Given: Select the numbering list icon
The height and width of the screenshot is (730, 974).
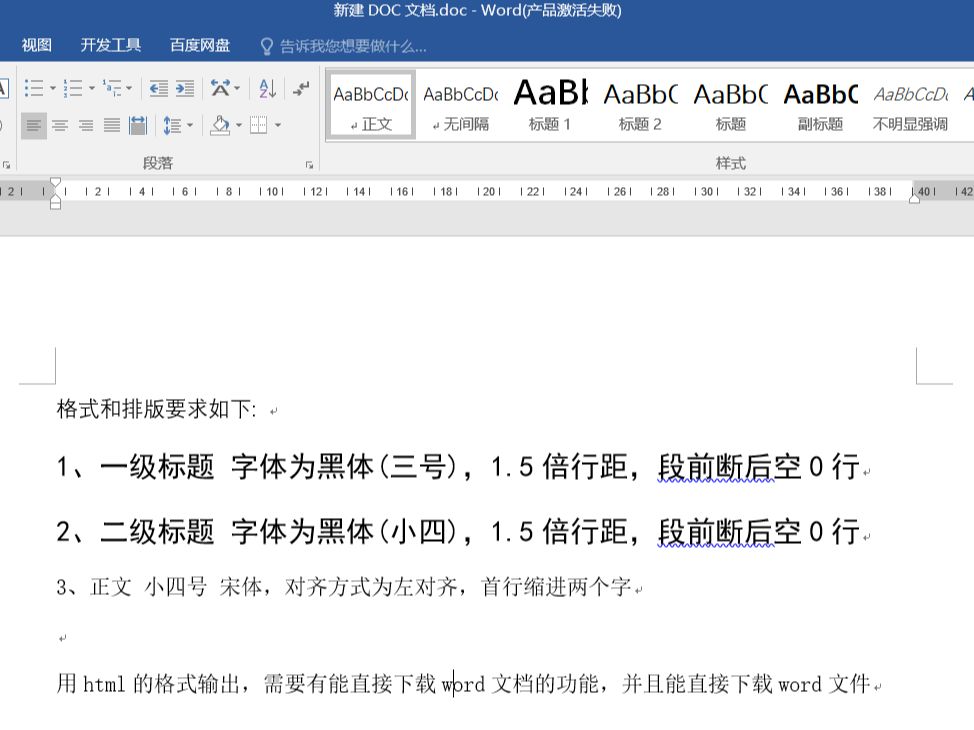Looking at the screenshot, I should 74,88.
